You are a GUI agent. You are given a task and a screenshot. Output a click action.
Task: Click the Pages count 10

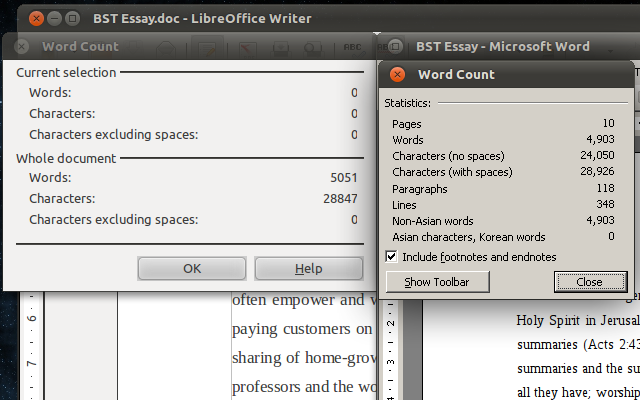(x=609, y=123)
